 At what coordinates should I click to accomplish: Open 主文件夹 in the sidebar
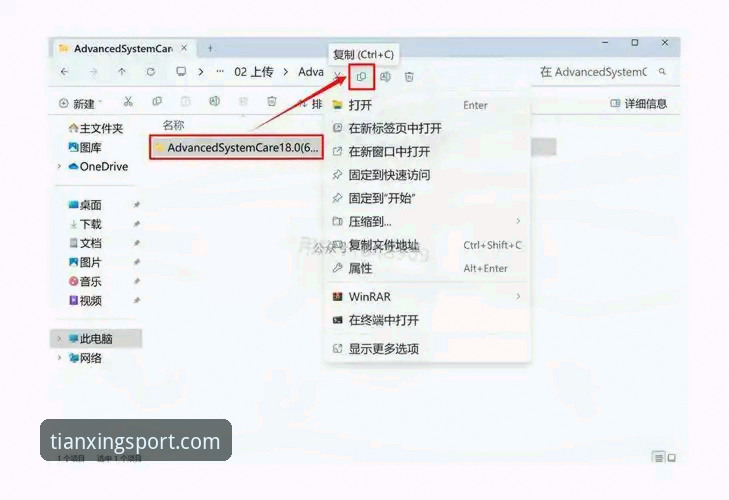pos(95,128)
